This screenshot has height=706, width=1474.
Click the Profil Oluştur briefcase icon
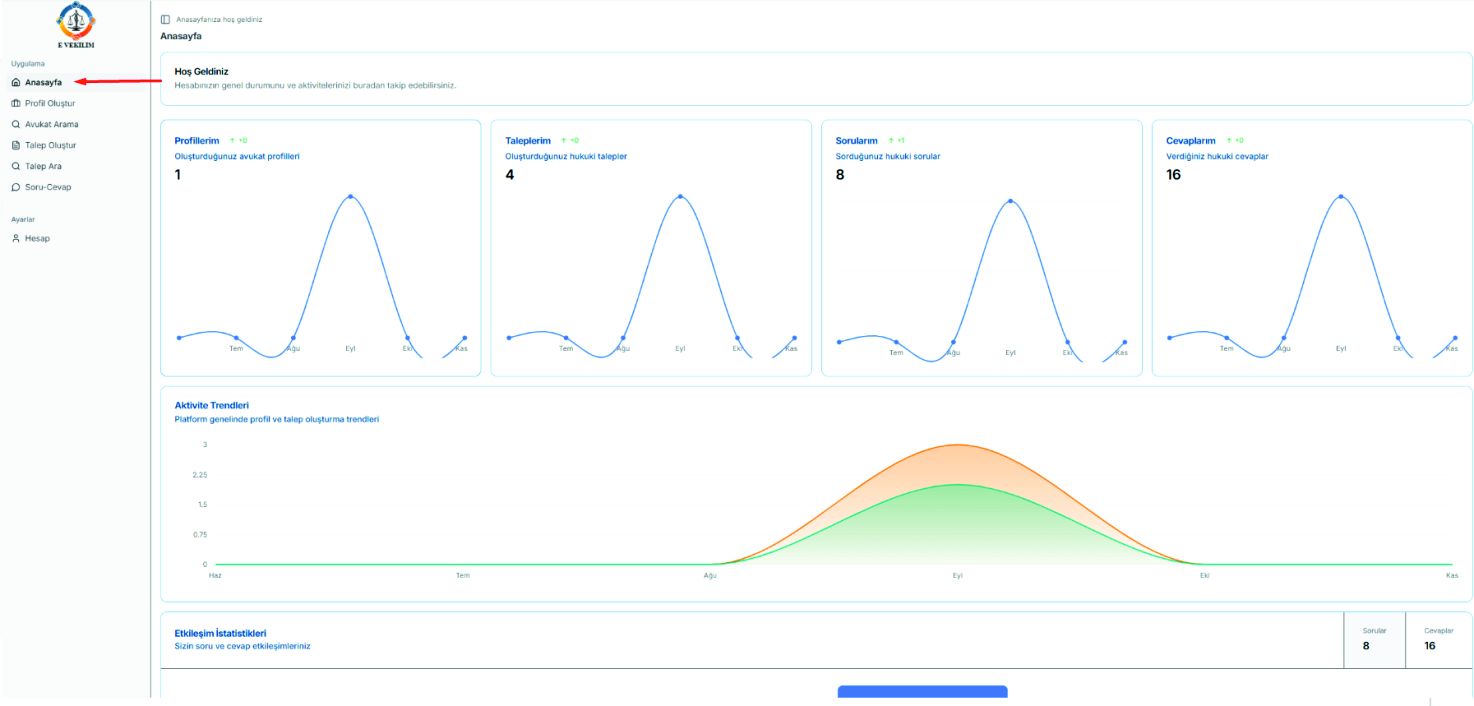pos(16,103)
